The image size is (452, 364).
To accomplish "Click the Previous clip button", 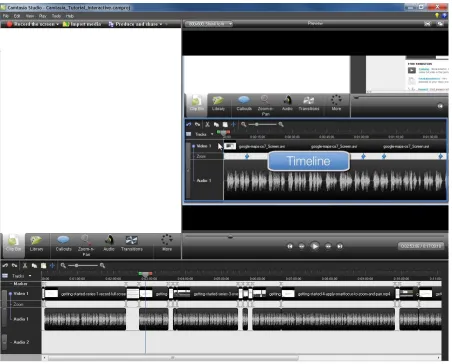I will 290,246.
